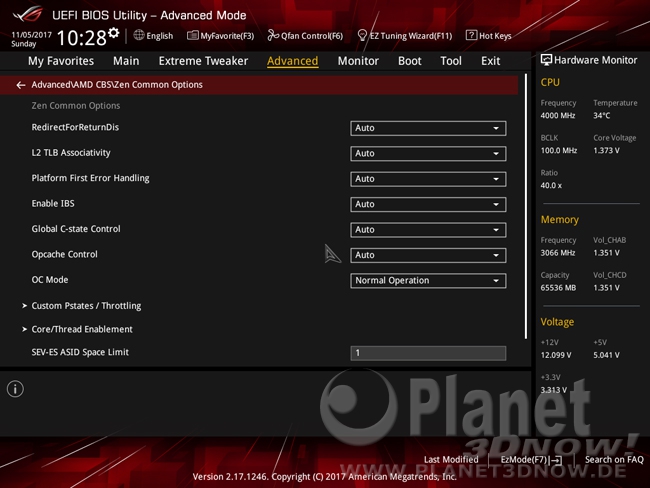Open Opcache Control dropdown
The image size is (650, 488).
[428, 255]
